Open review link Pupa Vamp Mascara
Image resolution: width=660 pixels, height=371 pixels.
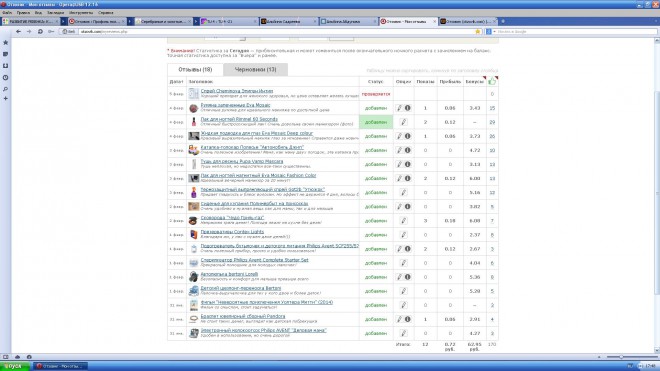point(242,161)
